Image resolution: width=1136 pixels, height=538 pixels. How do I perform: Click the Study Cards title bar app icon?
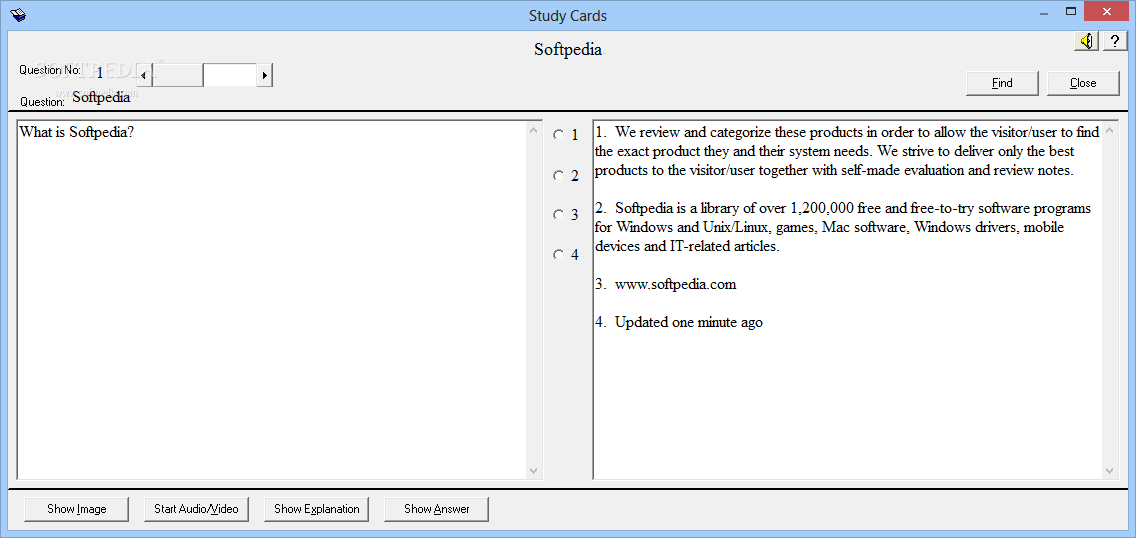[x=17, y=14]
